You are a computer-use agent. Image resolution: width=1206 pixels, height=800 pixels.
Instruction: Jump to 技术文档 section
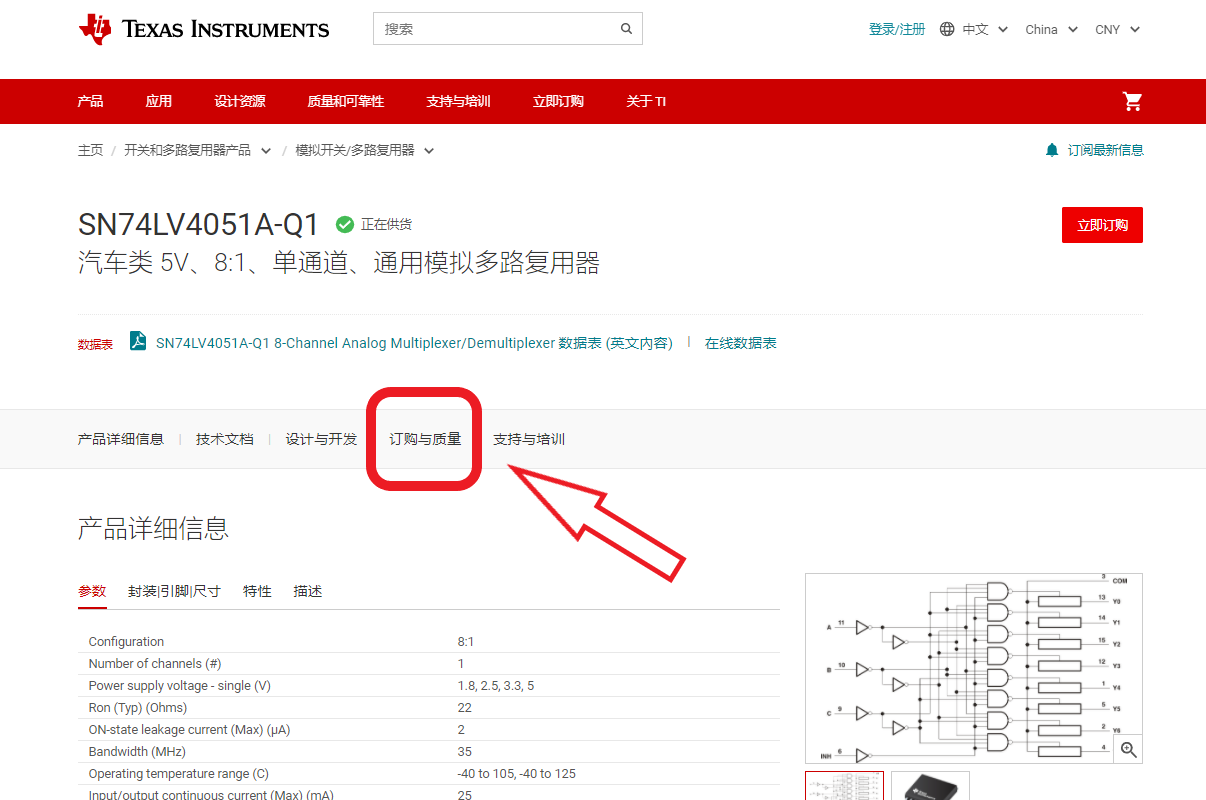225,439
